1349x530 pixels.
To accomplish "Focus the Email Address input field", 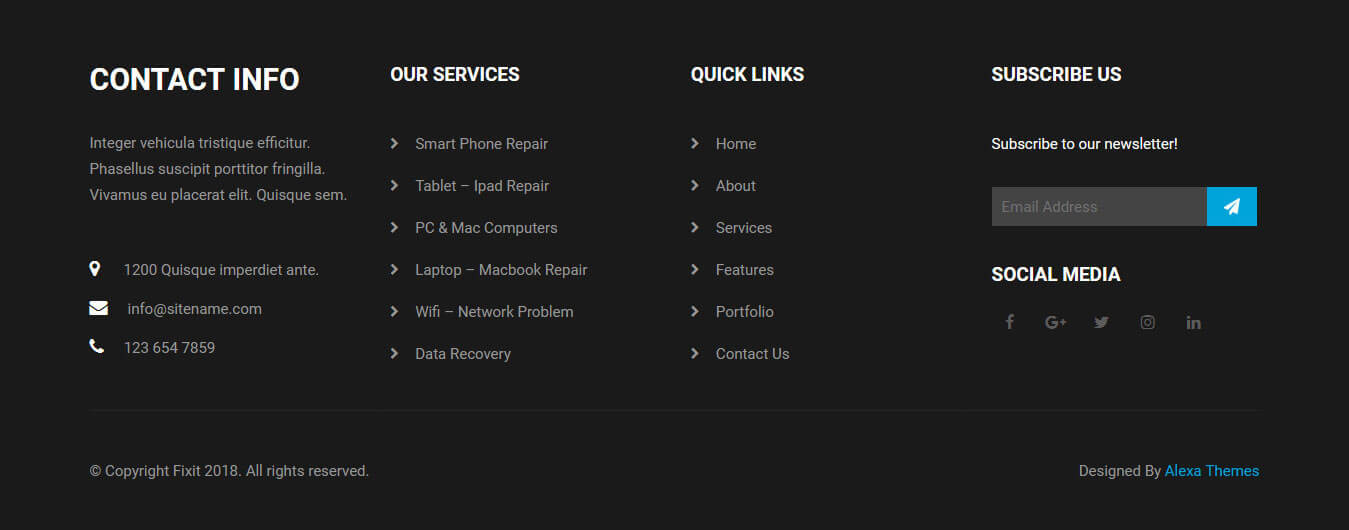I will coord(1099,206).
